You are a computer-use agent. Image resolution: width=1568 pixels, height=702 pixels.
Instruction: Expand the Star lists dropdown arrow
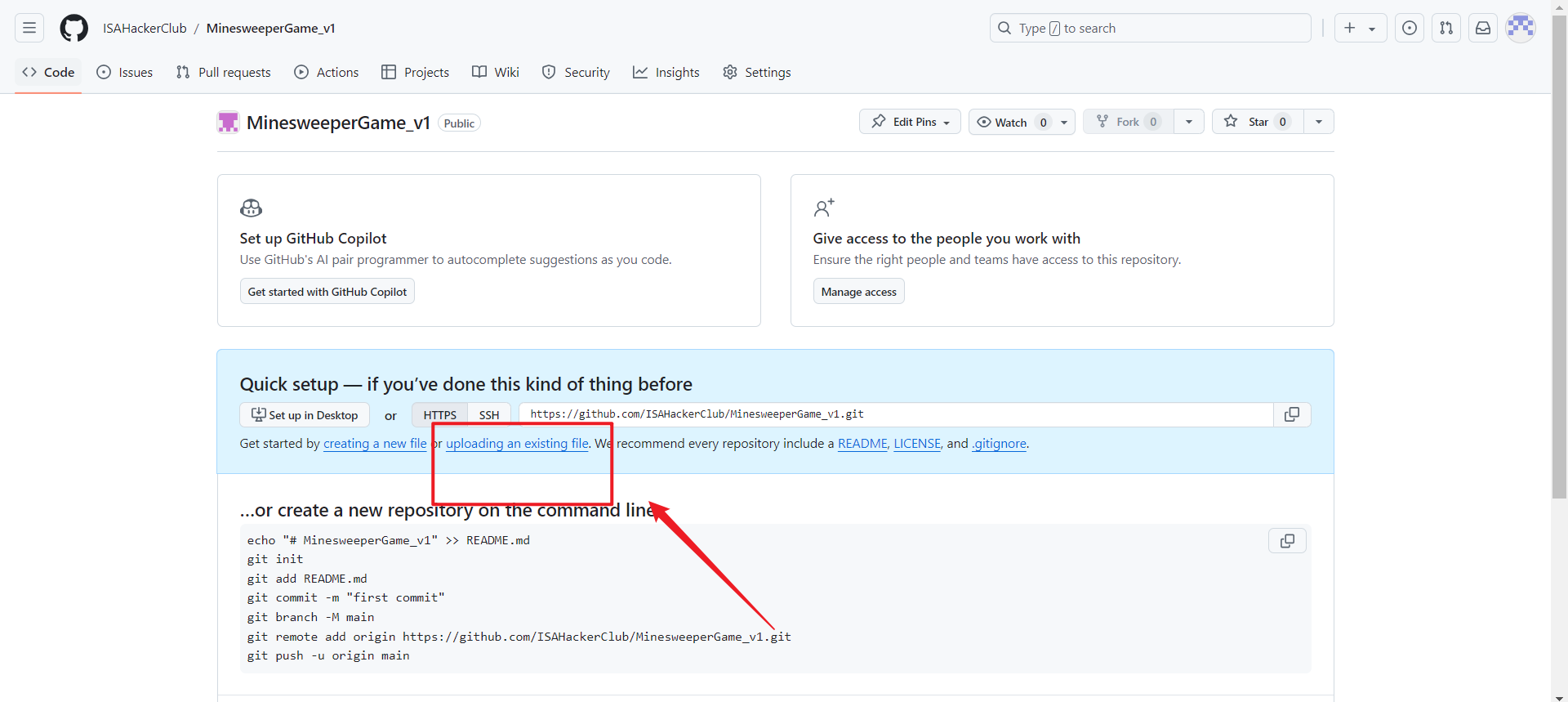1319,122
